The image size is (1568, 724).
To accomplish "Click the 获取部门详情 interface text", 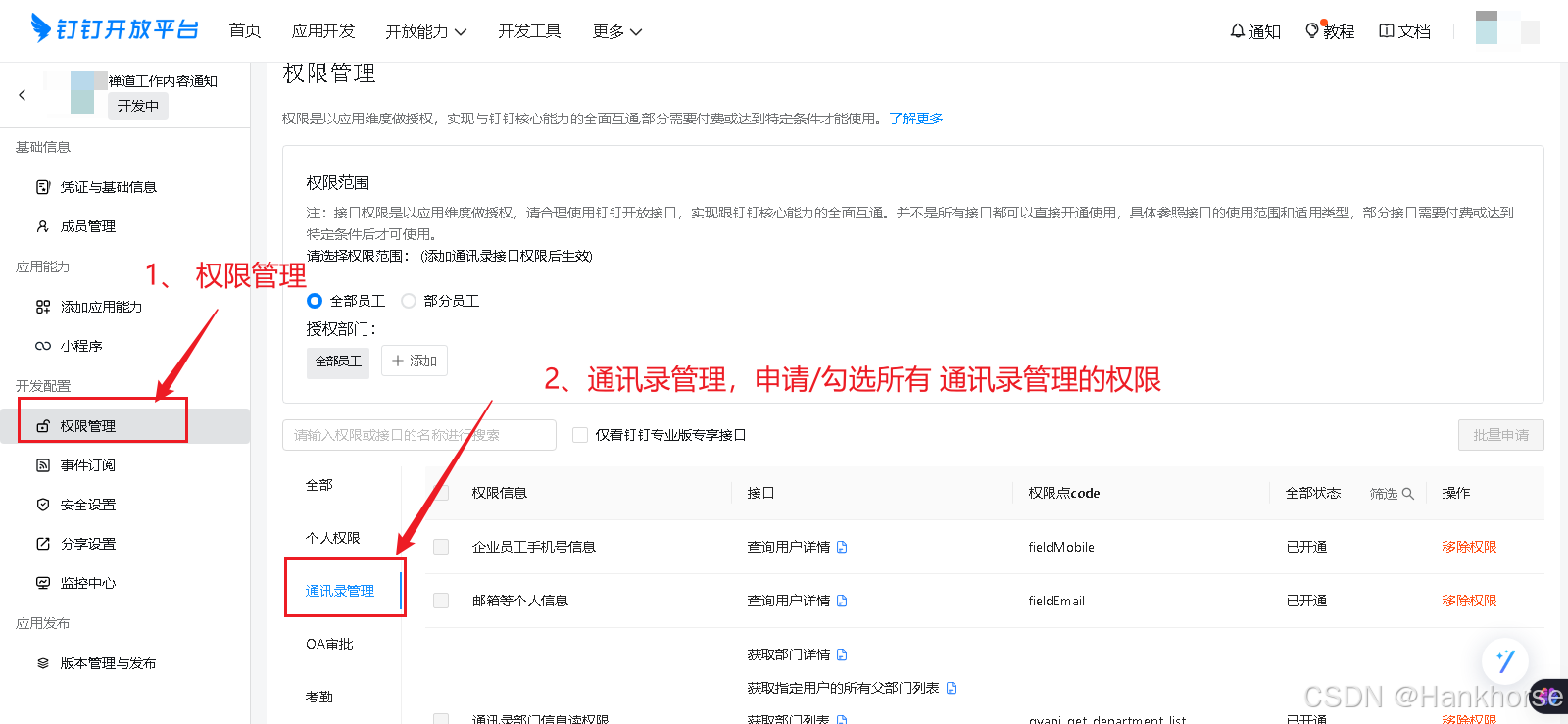I will (789, 654).
